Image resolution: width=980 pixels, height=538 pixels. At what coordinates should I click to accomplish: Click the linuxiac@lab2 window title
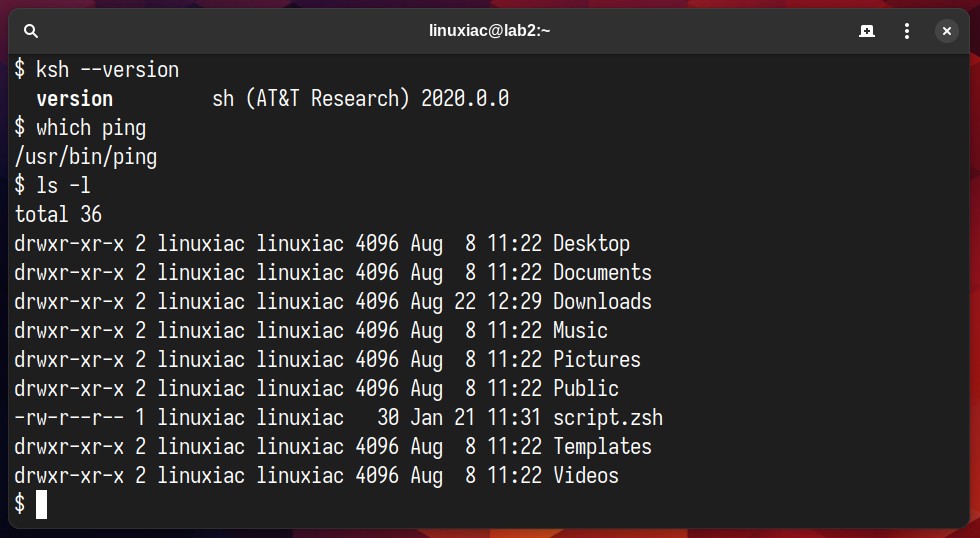coord(489,31)
